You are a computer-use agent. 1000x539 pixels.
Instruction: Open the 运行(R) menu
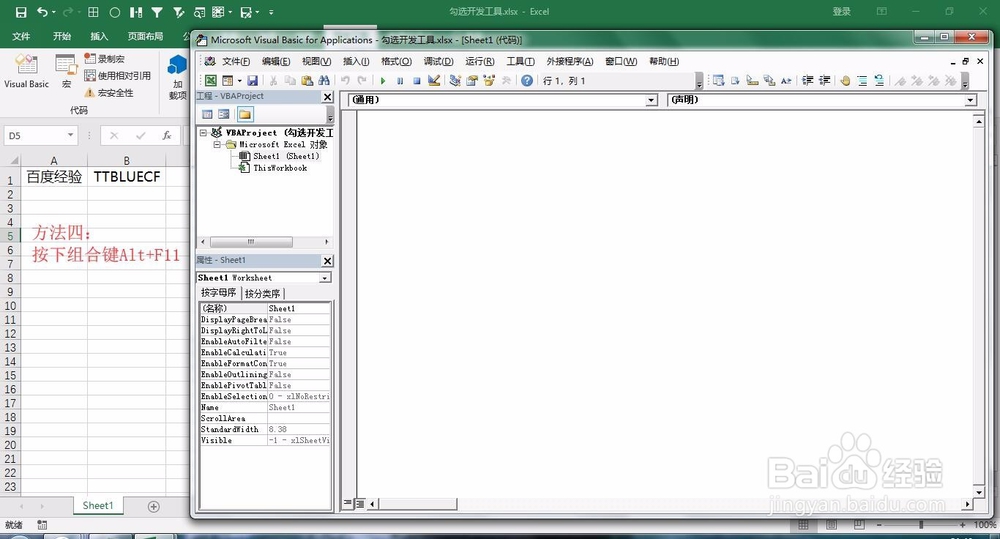(x=480, y=61)
